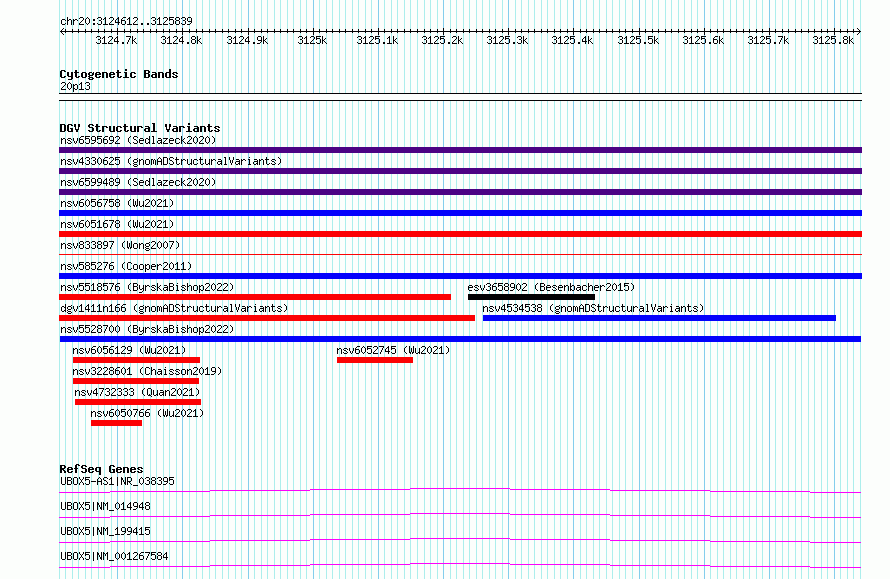
Task: Open dgv1411n166 (gnomADStructuralVariants) label
Action: tap(174, 308)
